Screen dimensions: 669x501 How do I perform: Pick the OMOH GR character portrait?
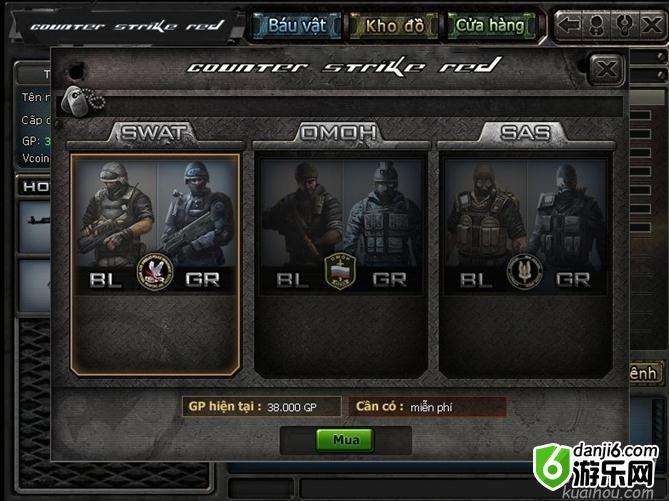[x=383, y=213]
